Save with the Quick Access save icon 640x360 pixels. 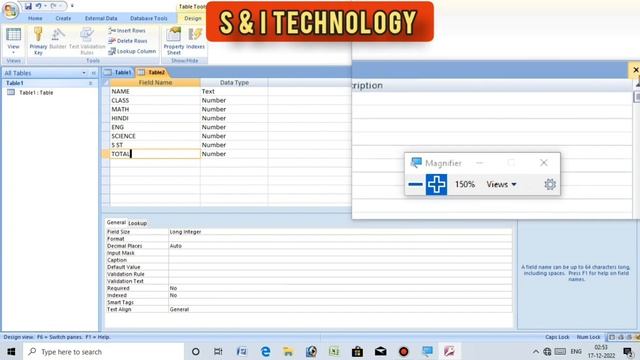tap(28, 6)
